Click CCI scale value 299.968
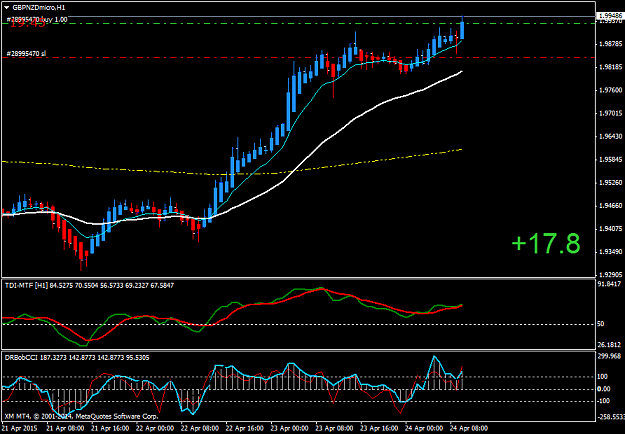The width and height of the screenshot is (625, 434). pyautogui.click(x=609, y=356)
